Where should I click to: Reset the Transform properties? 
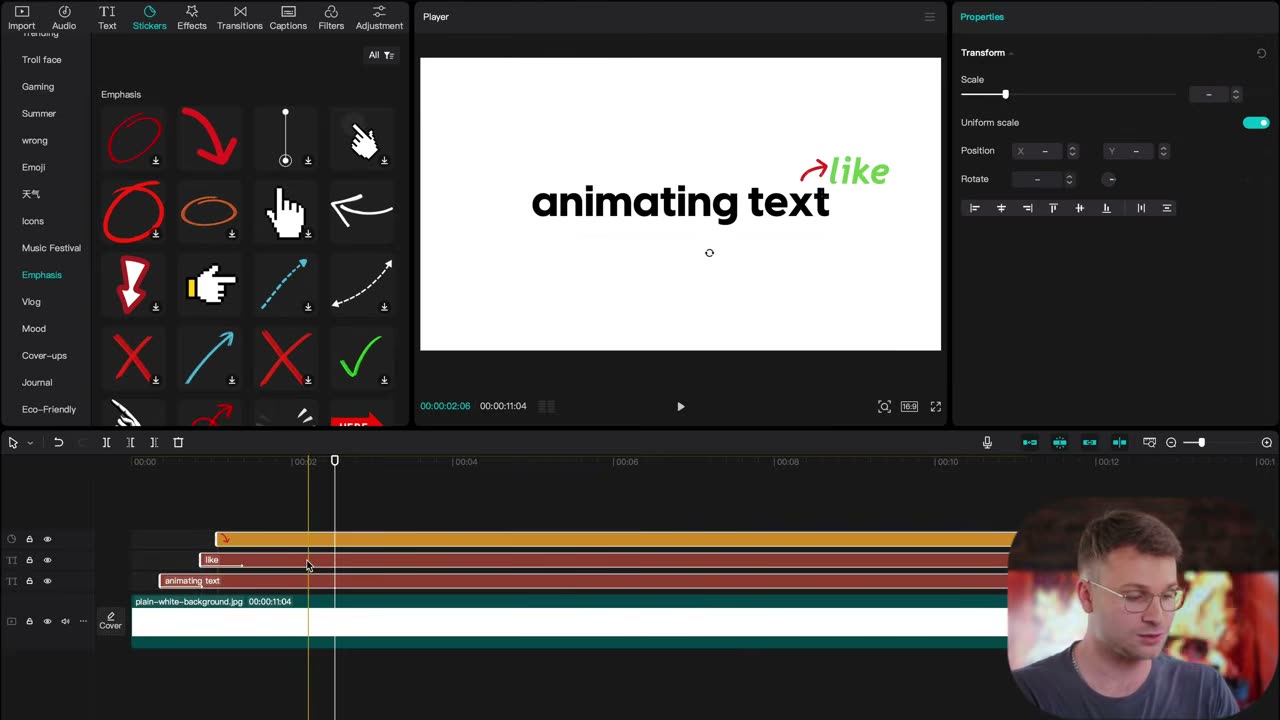click(x=1261, y=53)
